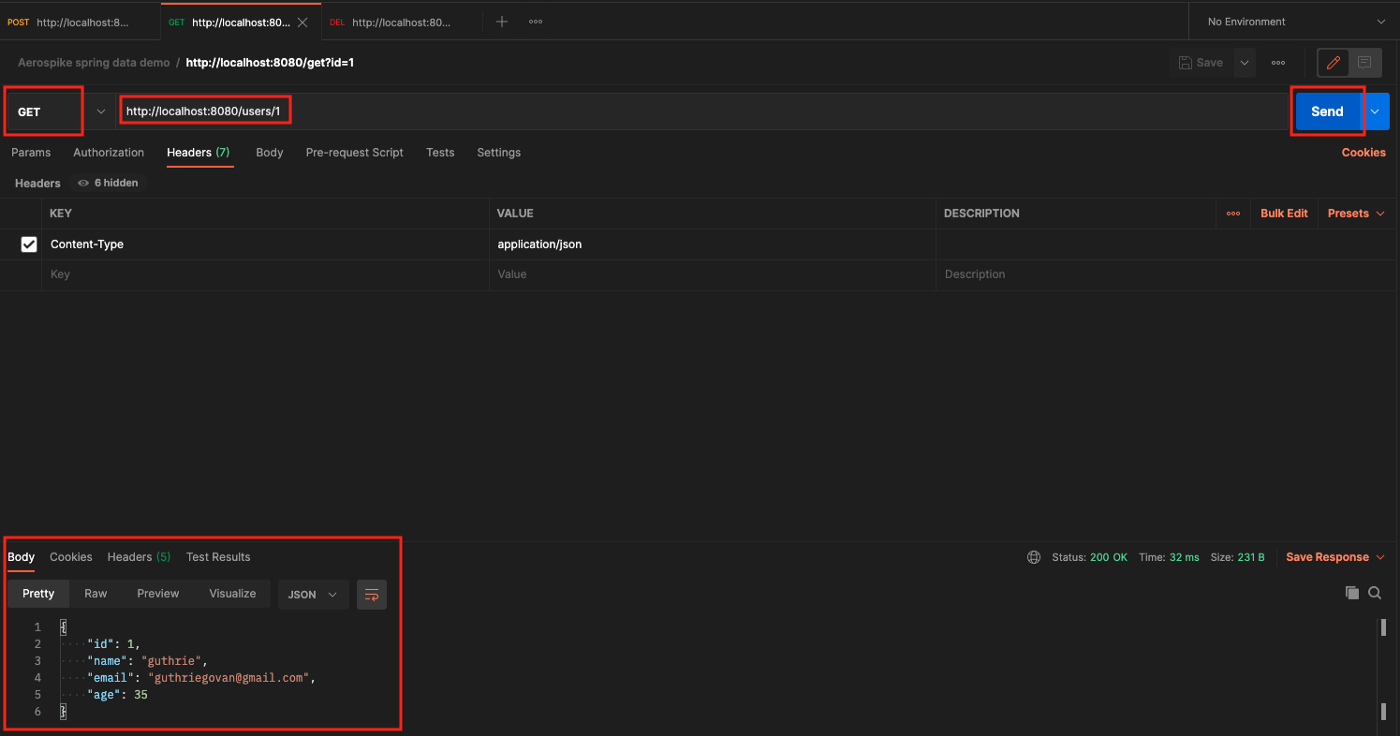This screenshot has height=736, width=1400.
Task: Expand the Presets dropdown
Action: point(1356,213)
